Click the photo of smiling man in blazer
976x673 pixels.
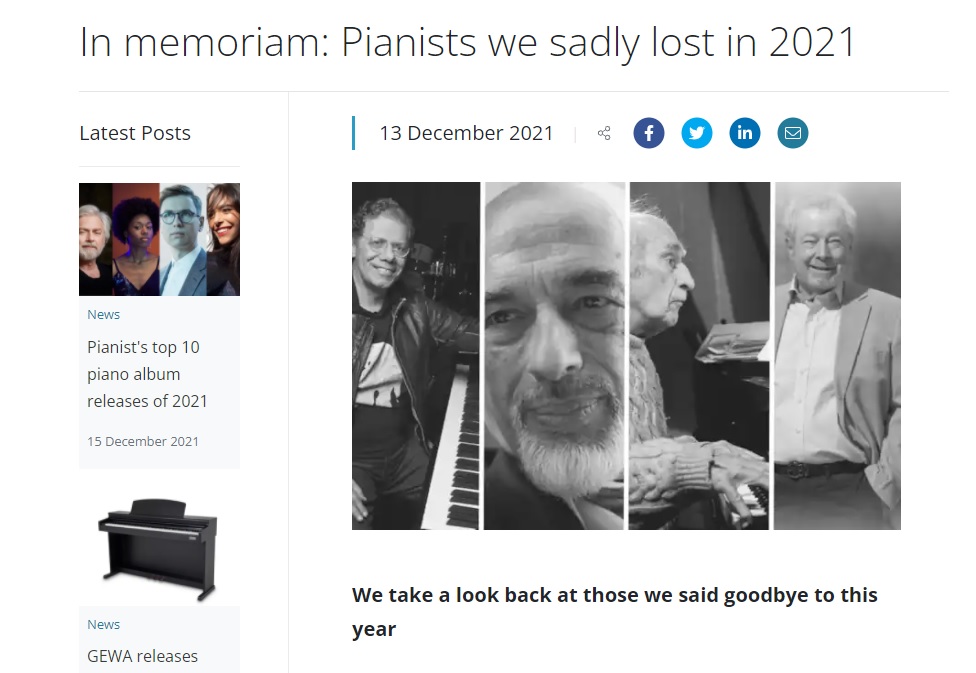[x=837, y=356]
